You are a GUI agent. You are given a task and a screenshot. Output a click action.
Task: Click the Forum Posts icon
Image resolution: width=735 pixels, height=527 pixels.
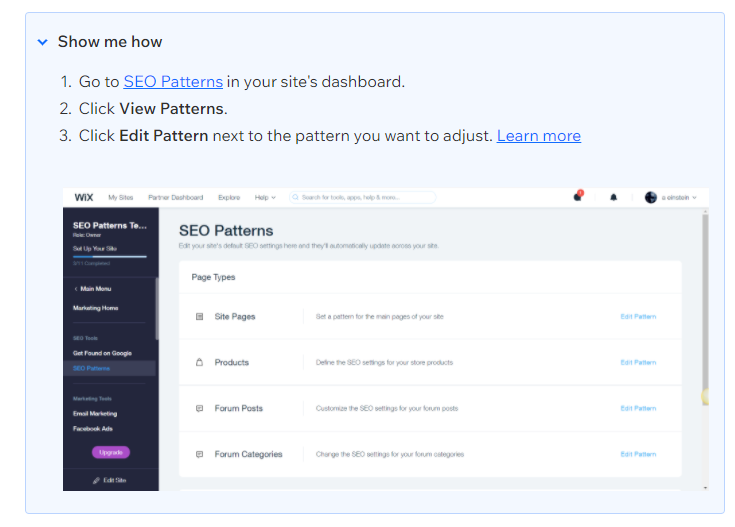click(199, 408)
